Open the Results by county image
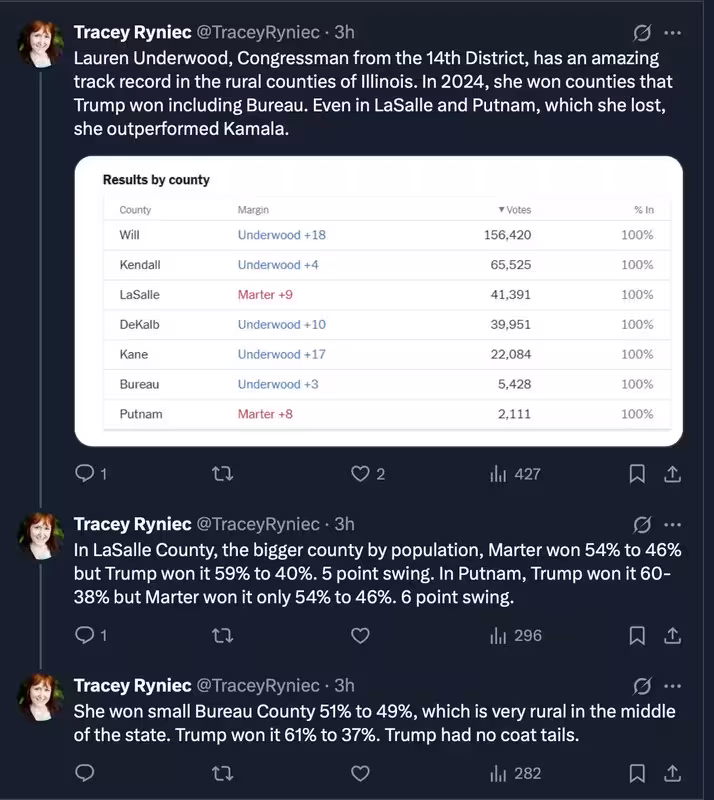The image size is (714, 800). click(379, 301)
